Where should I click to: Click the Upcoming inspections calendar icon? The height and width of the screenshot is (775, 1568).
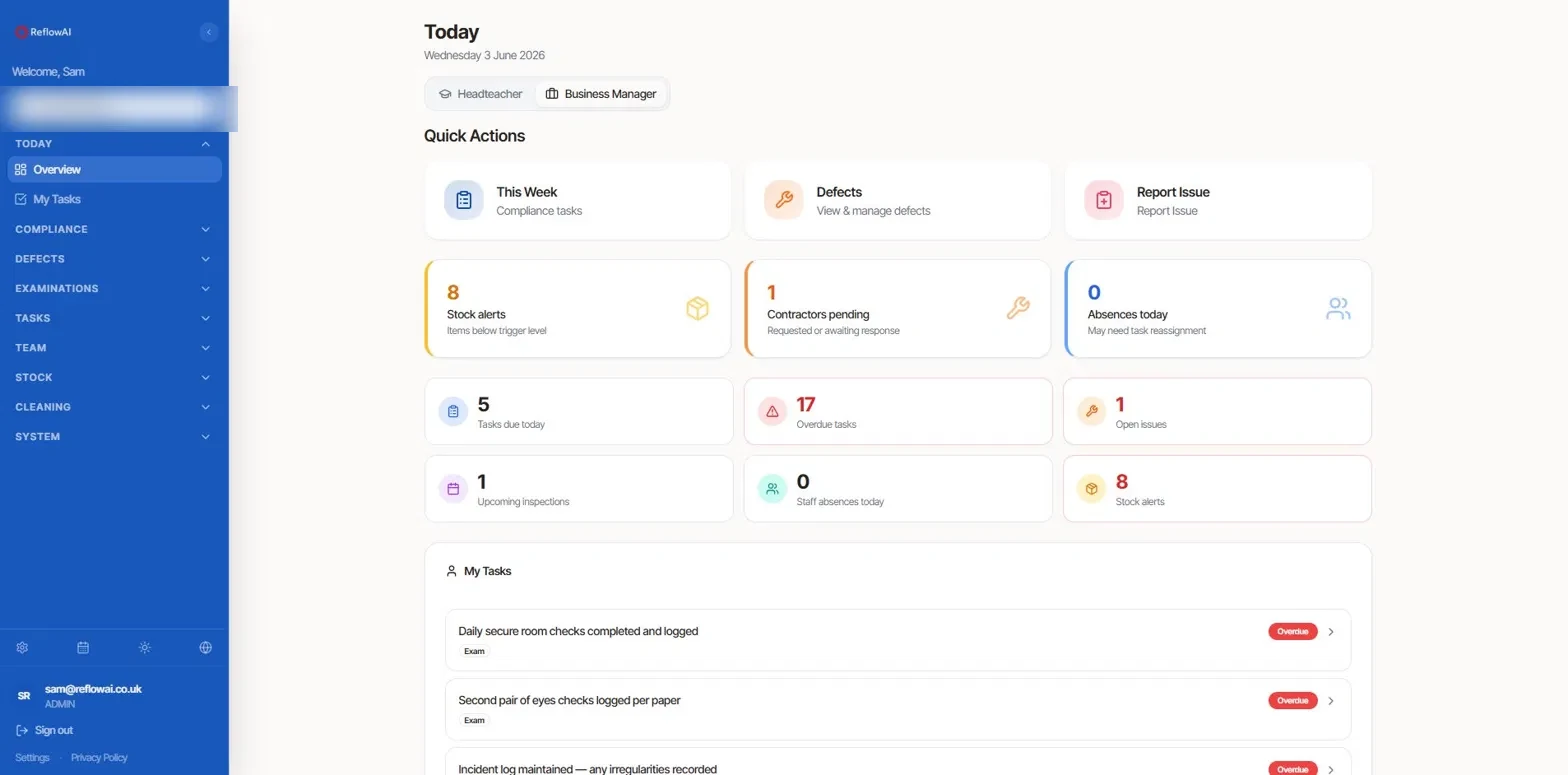[x=453, y=489]
